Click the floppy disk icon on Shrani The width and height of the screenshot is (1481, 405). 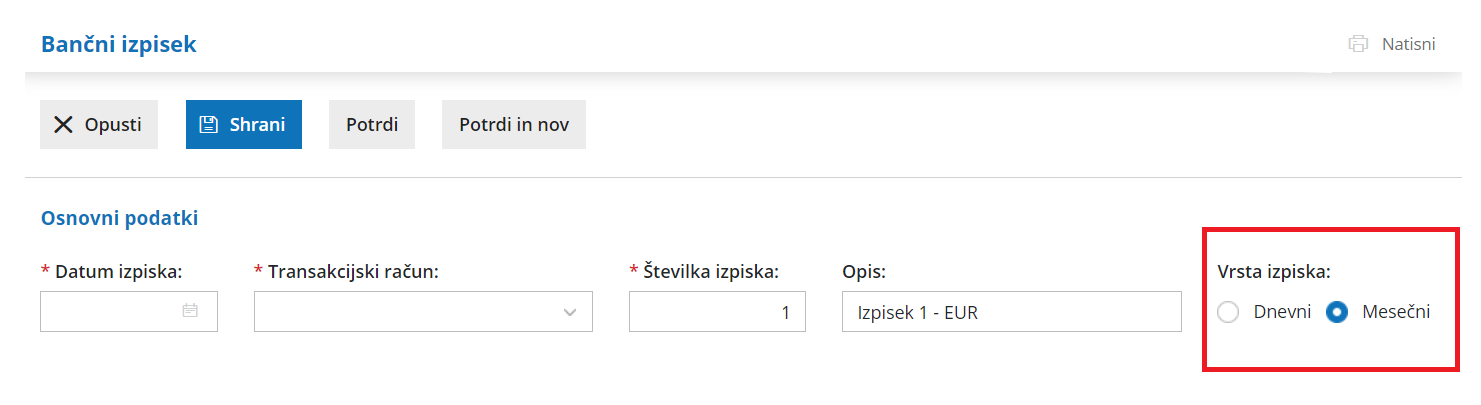click(x=208, y=125)
